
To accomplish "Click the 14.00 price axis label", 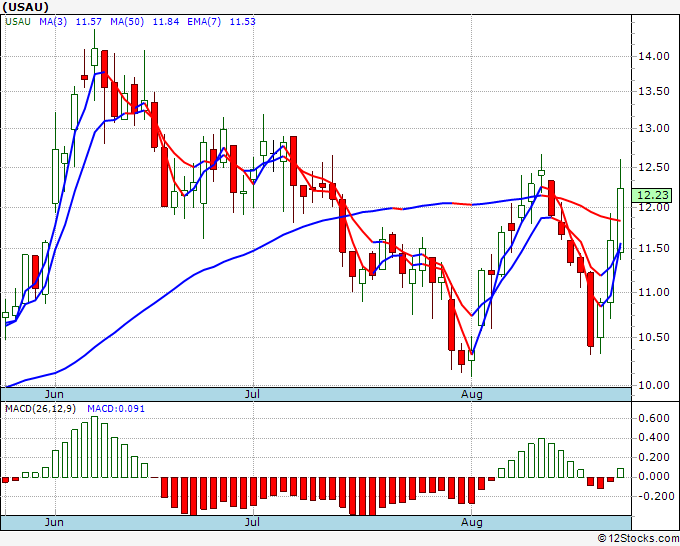I will tap(654, 56).
